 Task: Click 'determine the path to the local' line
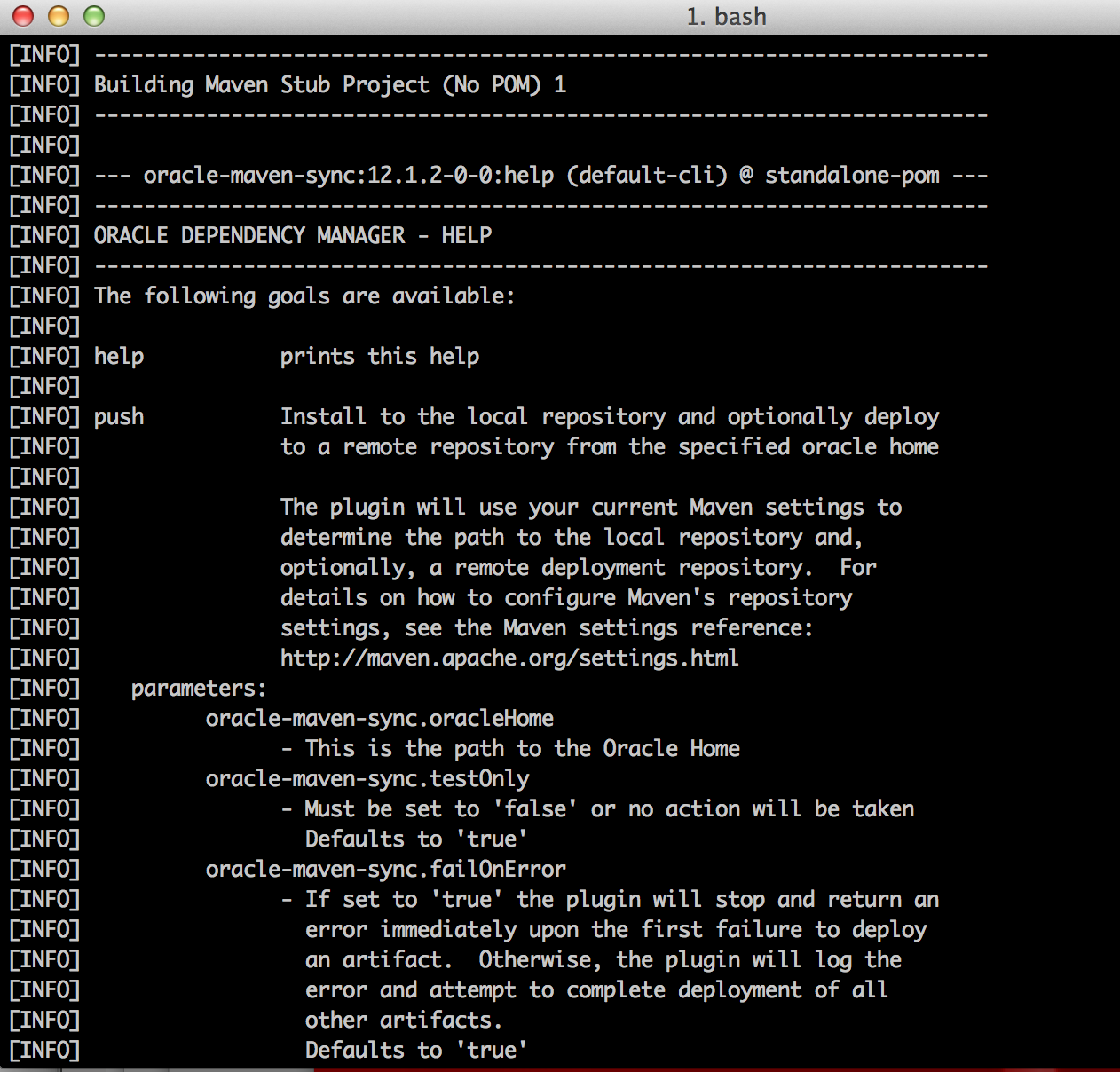click(x=572, y=538)
